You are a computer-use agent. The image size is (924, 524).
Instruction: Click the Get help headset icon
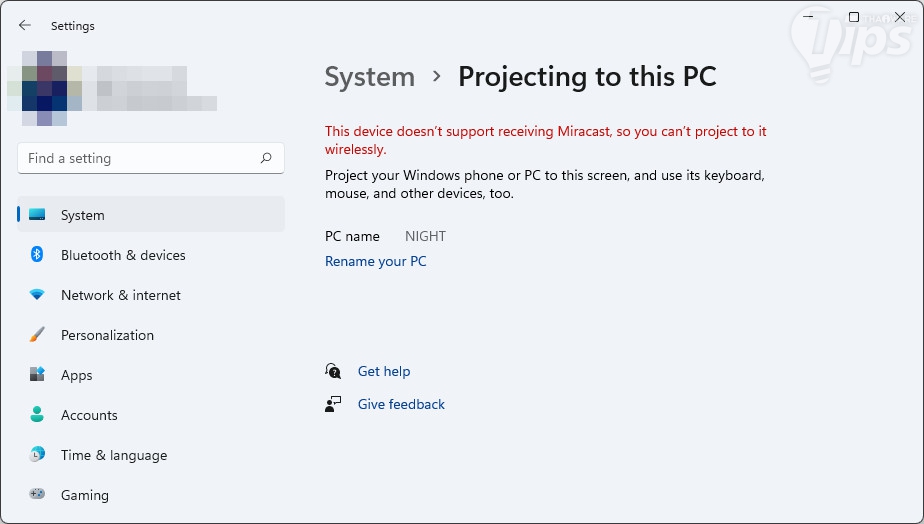(333, 371)
